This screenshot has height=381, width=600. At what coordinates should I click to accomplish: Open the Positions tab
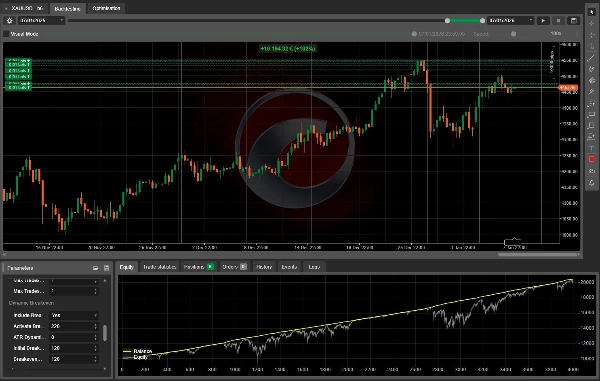(x=199, y=267)
